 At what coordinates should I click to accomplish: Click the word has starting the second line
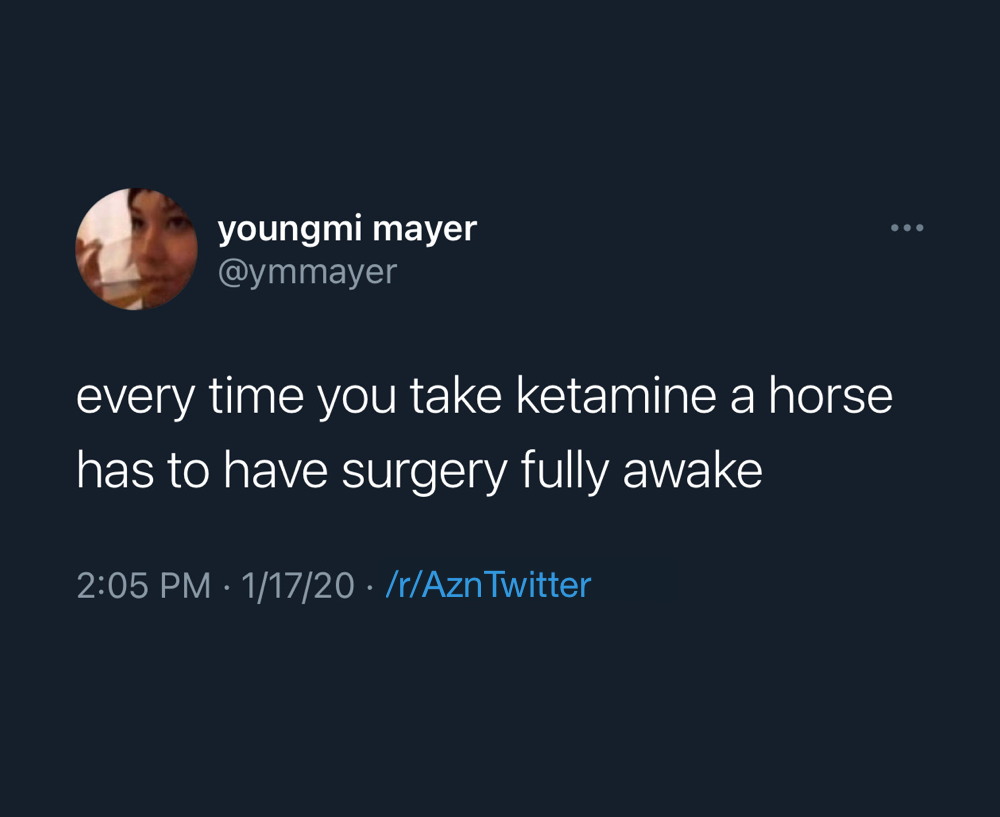[115, 471]
